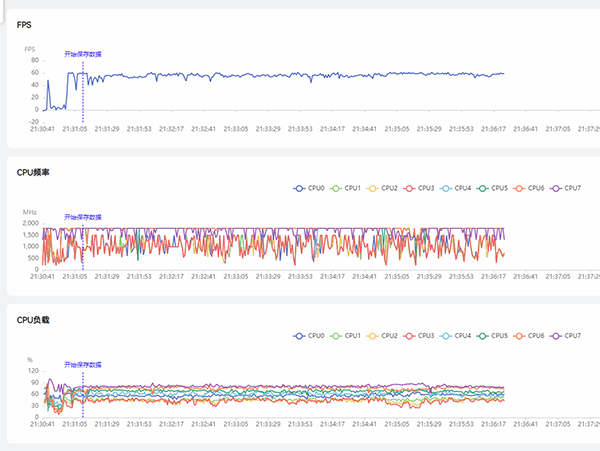
Task: Toggle CPU2 legend entry in CPU频率 chart
Action: pyautogui.click(x=380, y=188)
